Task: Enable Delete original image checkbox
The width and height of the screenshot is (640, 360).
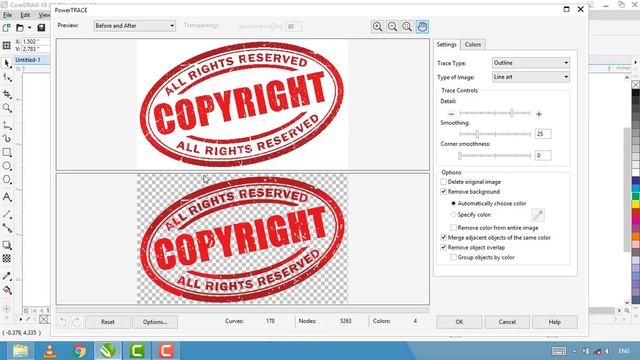Action: click(444, 182)
